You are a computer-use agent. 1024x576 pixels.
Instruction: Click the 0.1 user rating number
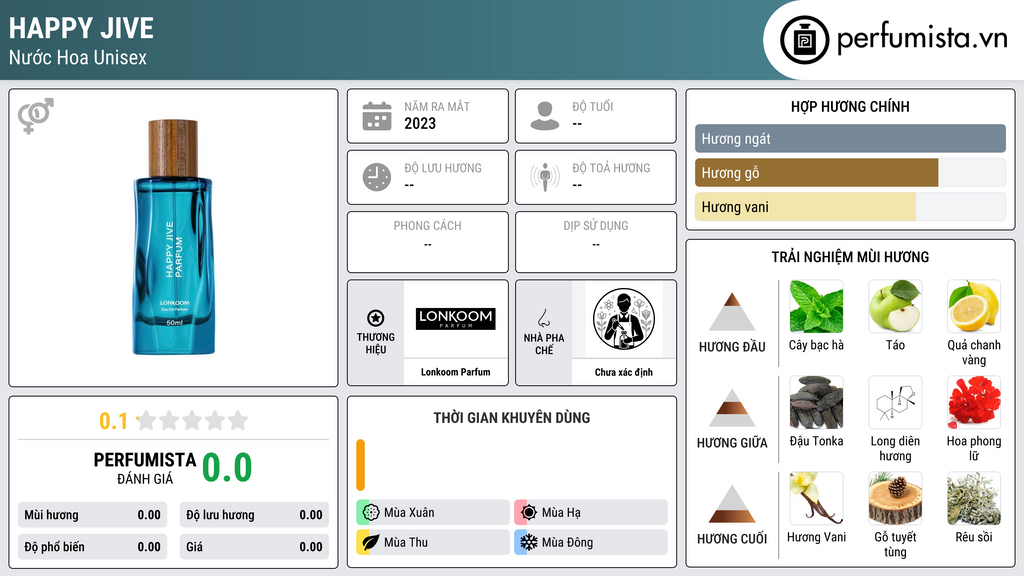(114, 421)
